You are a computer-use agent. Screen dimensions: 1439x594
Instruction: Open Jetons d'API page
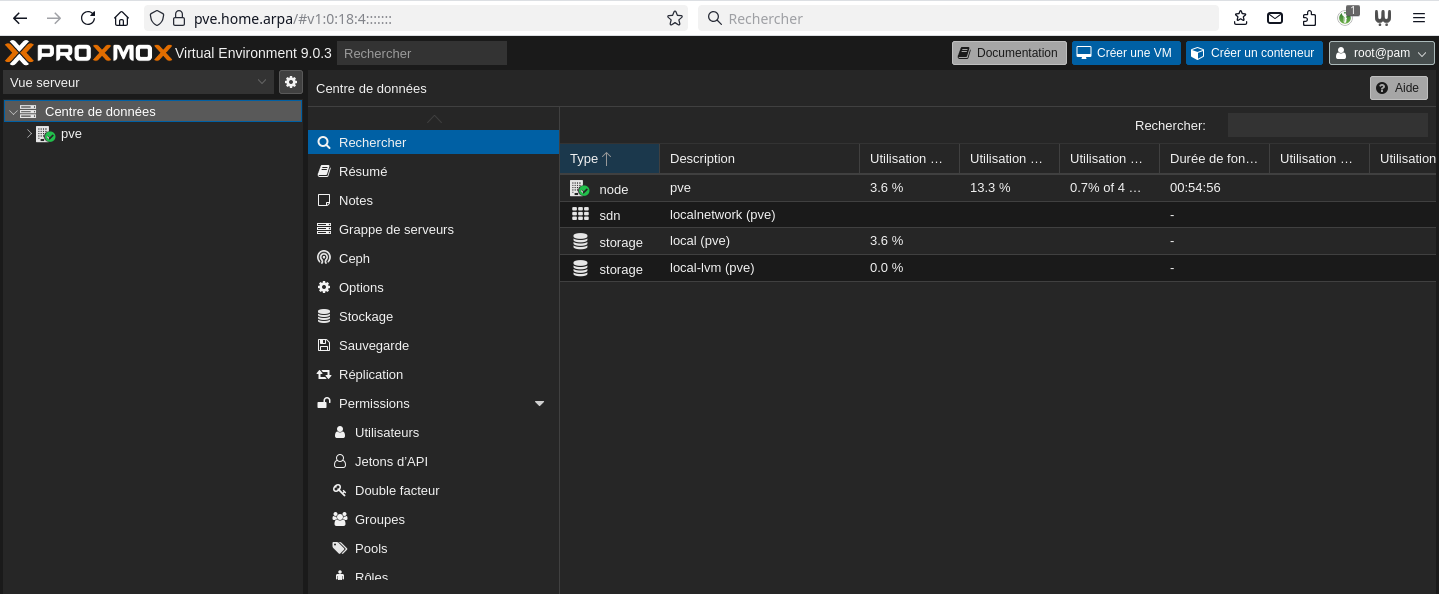coord(390,461)
